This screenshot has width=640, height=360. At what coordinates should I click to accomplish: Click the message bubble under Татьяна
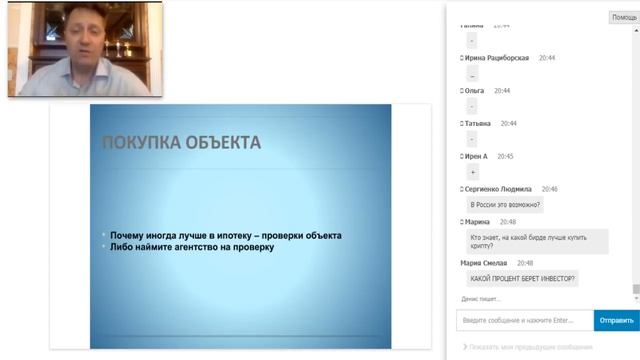pyautogui.click(x=472, y=139)
